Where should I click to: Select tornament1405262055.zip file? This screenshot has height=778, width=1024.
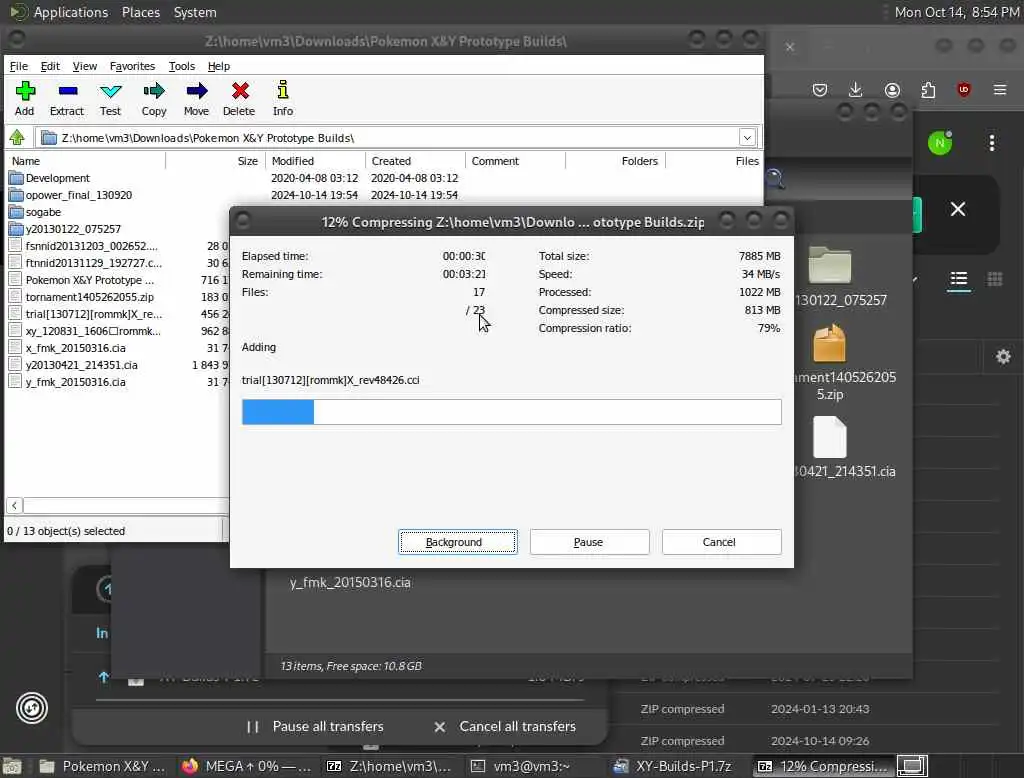[x=89, y=297]
